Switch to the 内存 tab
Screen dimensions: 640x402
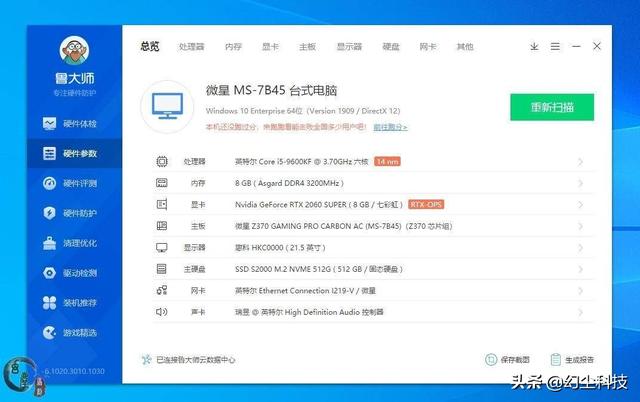(233, 47)
